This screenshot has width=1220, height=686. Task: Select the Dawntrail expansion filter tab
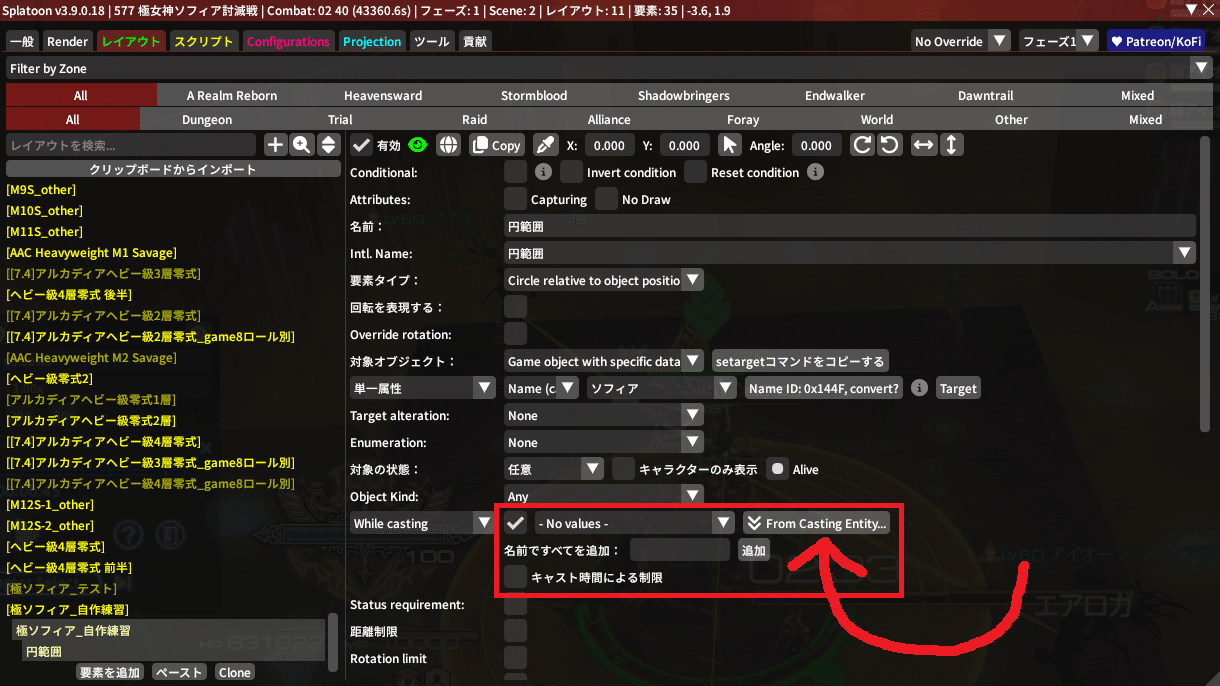[985, 96]
